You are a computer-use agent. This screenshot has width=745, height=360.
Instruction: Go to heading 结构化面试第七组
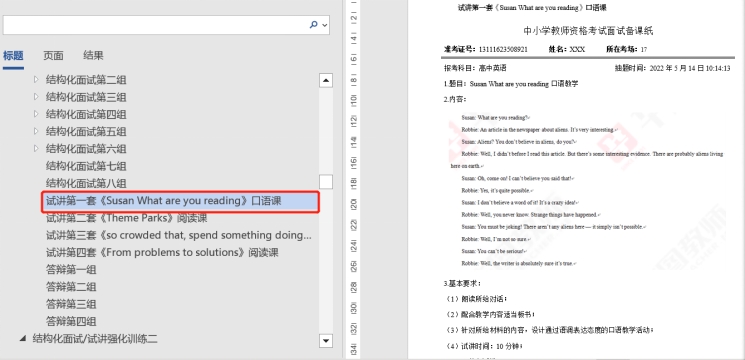coord(86,166)
